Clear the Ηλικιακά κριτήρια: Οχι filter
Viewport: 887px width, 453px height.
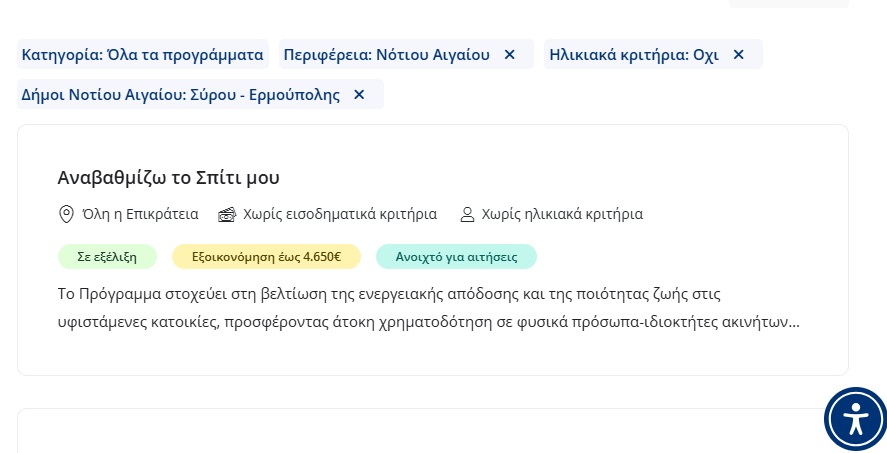coord(739,55)
